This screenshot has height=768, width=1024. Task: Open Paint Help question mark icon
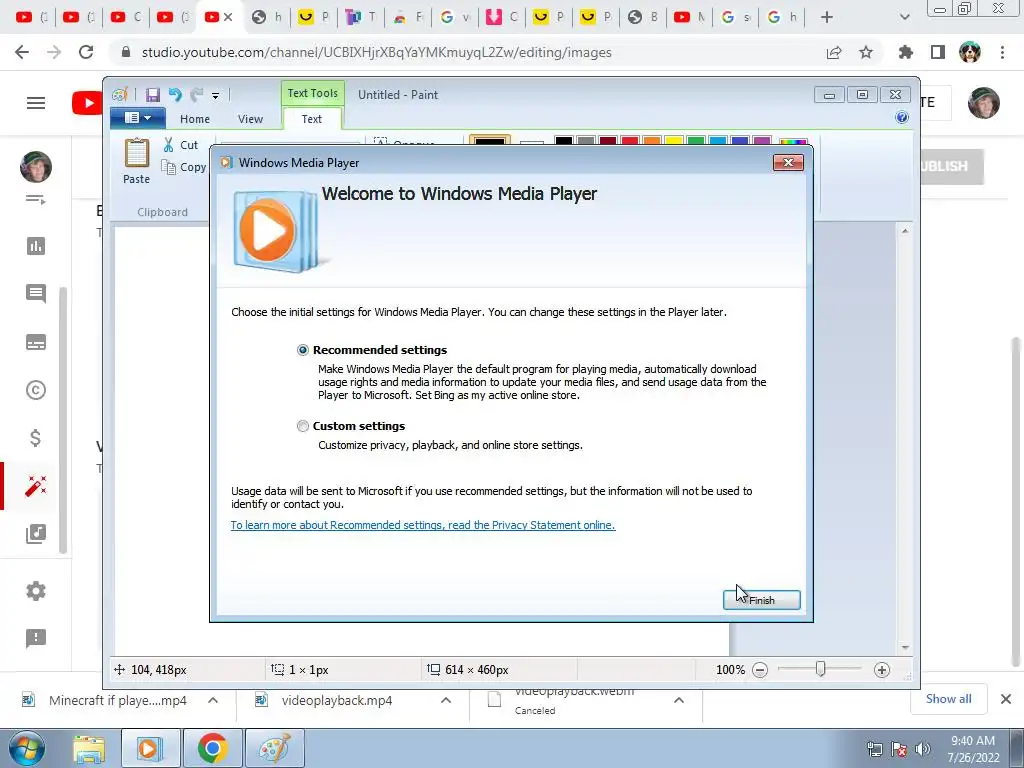(x=902, y=117)
